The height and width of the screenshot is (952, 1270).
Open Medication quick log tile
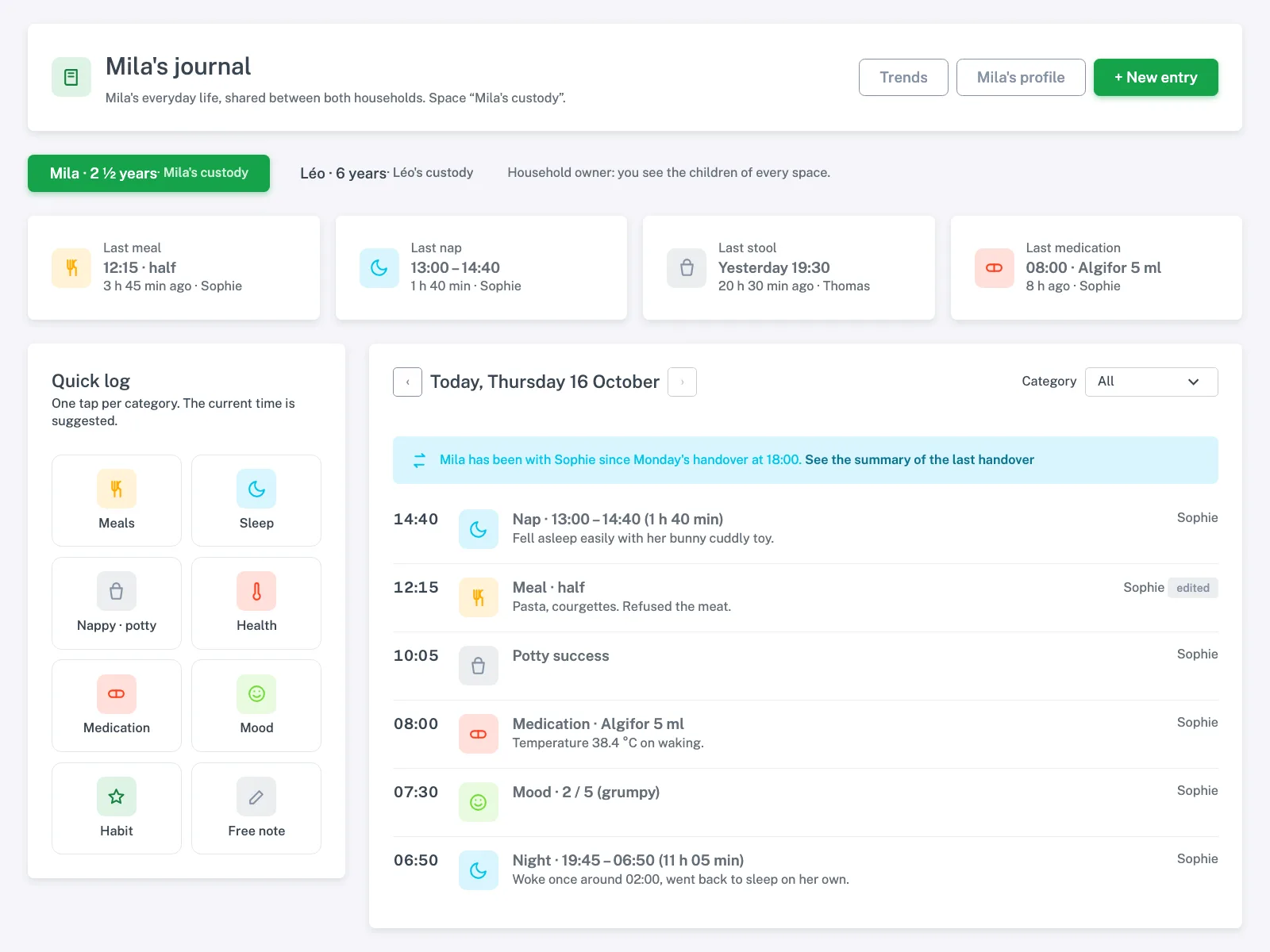click(x=117, y=705)
